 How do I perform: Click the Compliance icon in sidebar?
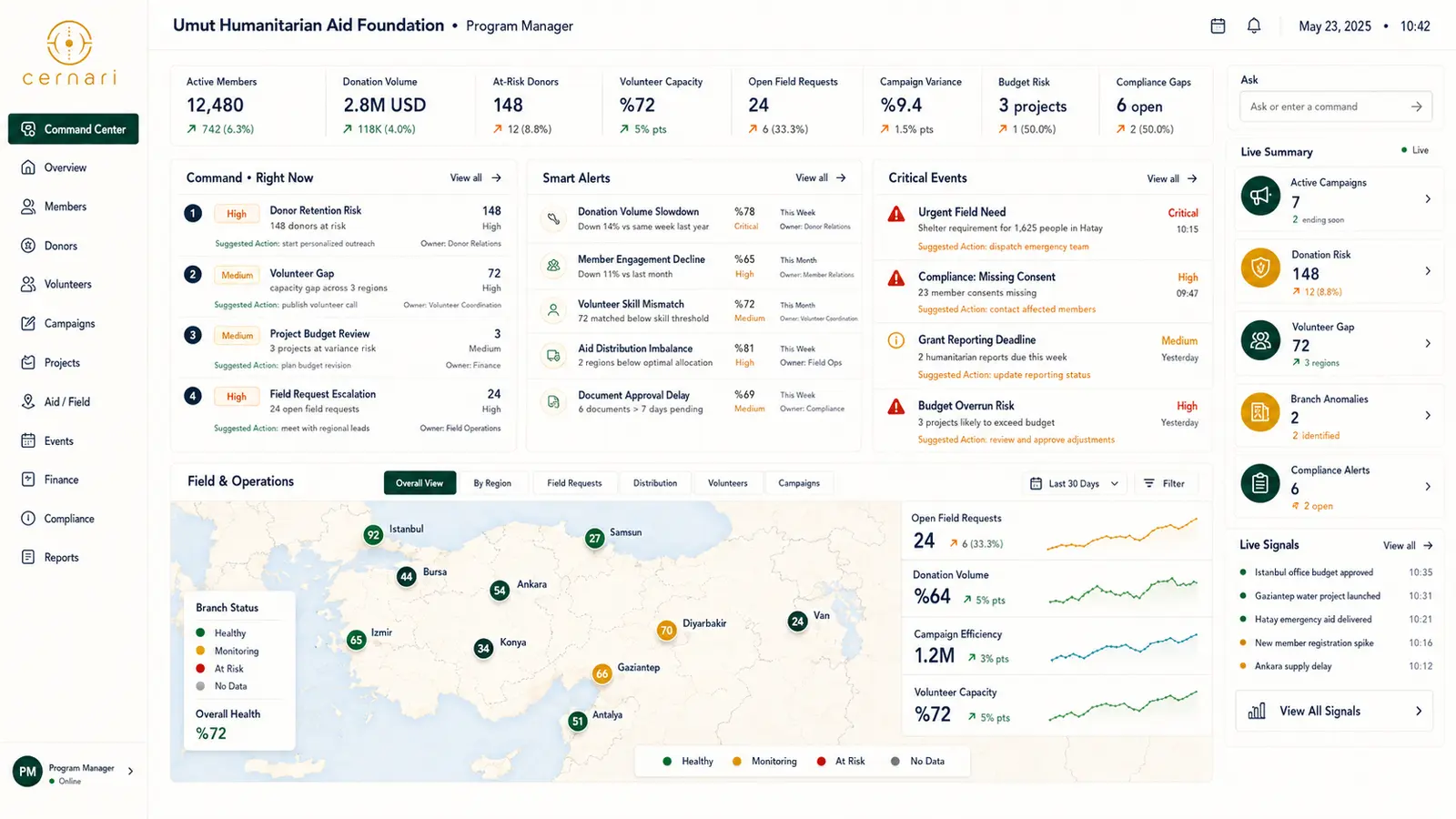coord(28,519)
